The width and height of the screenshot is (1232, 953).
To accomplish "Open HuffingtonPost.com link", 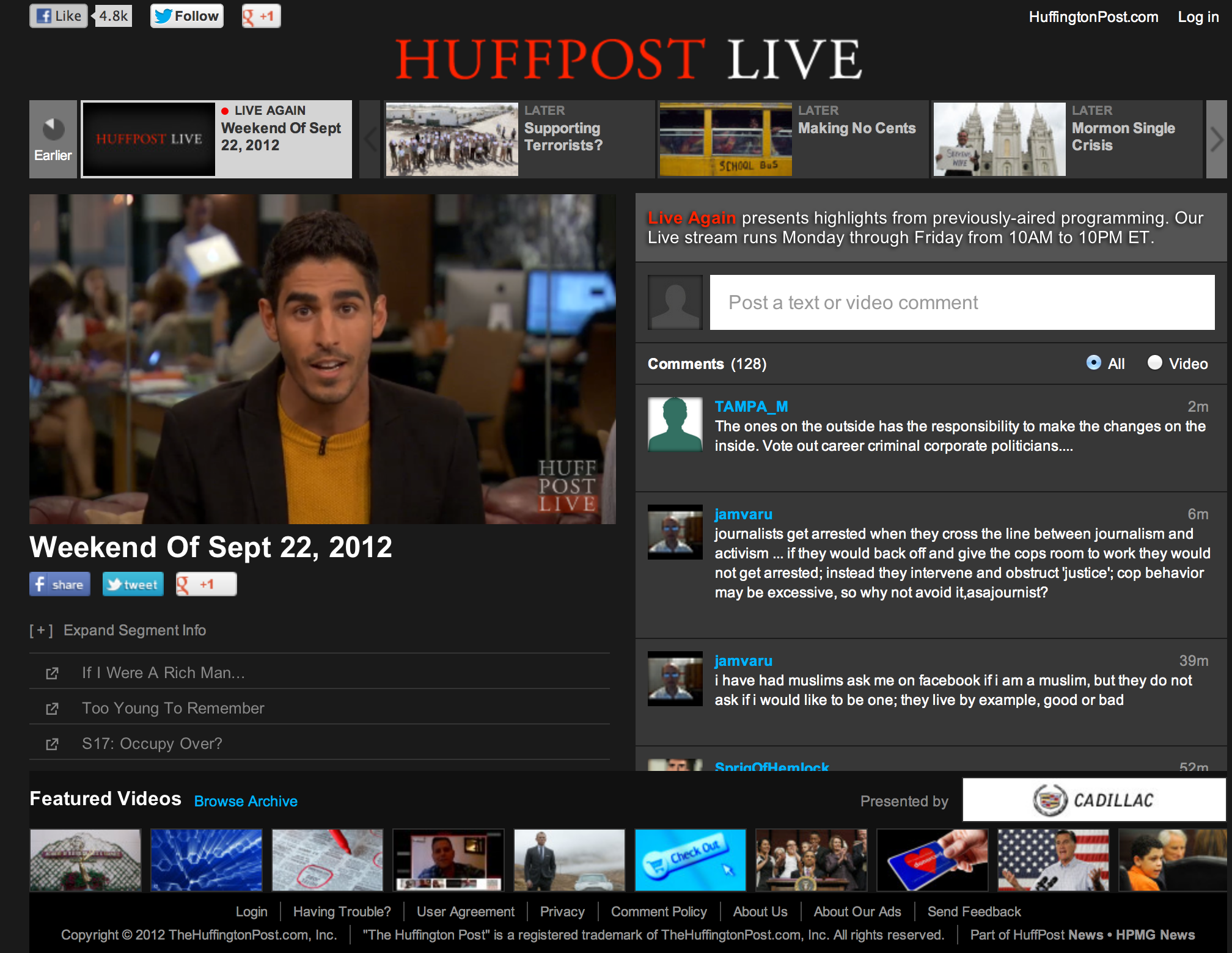I will click(1093, 17).
